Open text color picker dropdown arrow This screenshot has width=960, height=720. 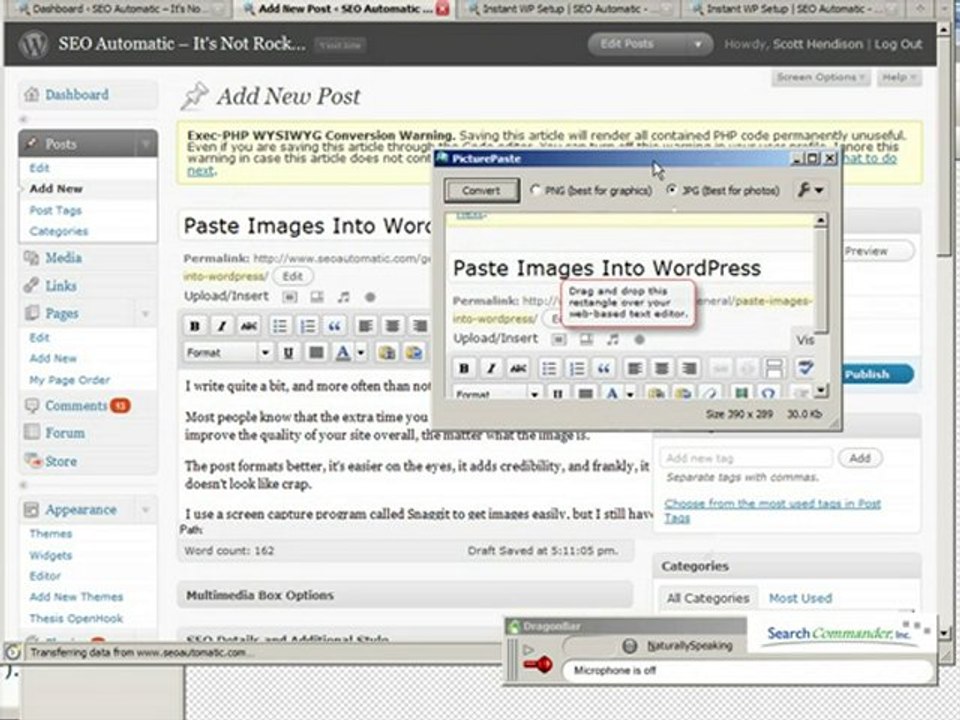click(x=361, y=353)
